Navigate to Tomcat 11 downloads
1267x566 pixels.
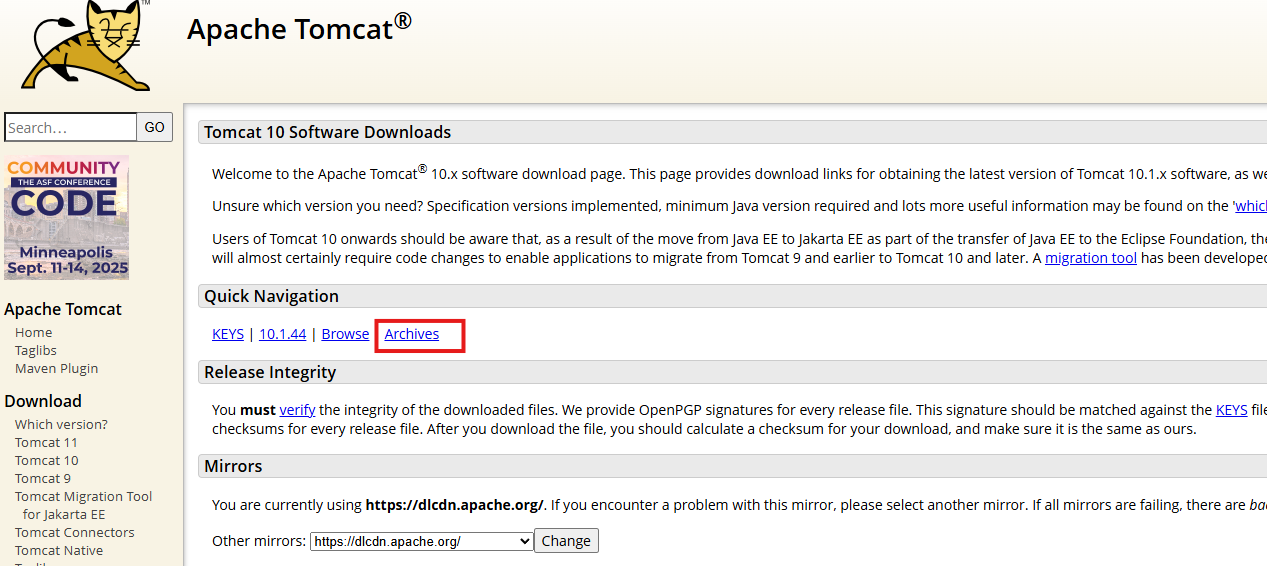tap(46, 442)
